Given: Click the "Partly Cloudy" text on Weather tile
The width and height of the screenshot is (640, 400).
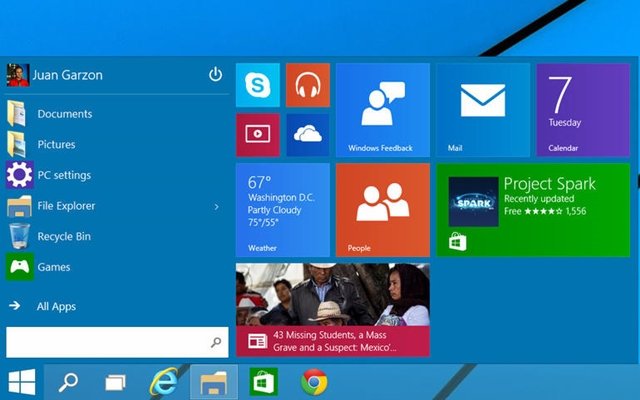Looking at the screenshot, I should (x=274, y=210).
